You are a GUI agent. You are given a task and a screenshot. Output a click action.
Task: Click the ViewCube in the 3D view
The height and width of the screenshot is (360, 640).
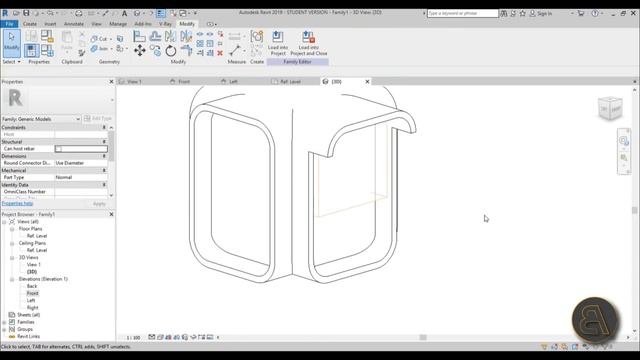(610, 108)
